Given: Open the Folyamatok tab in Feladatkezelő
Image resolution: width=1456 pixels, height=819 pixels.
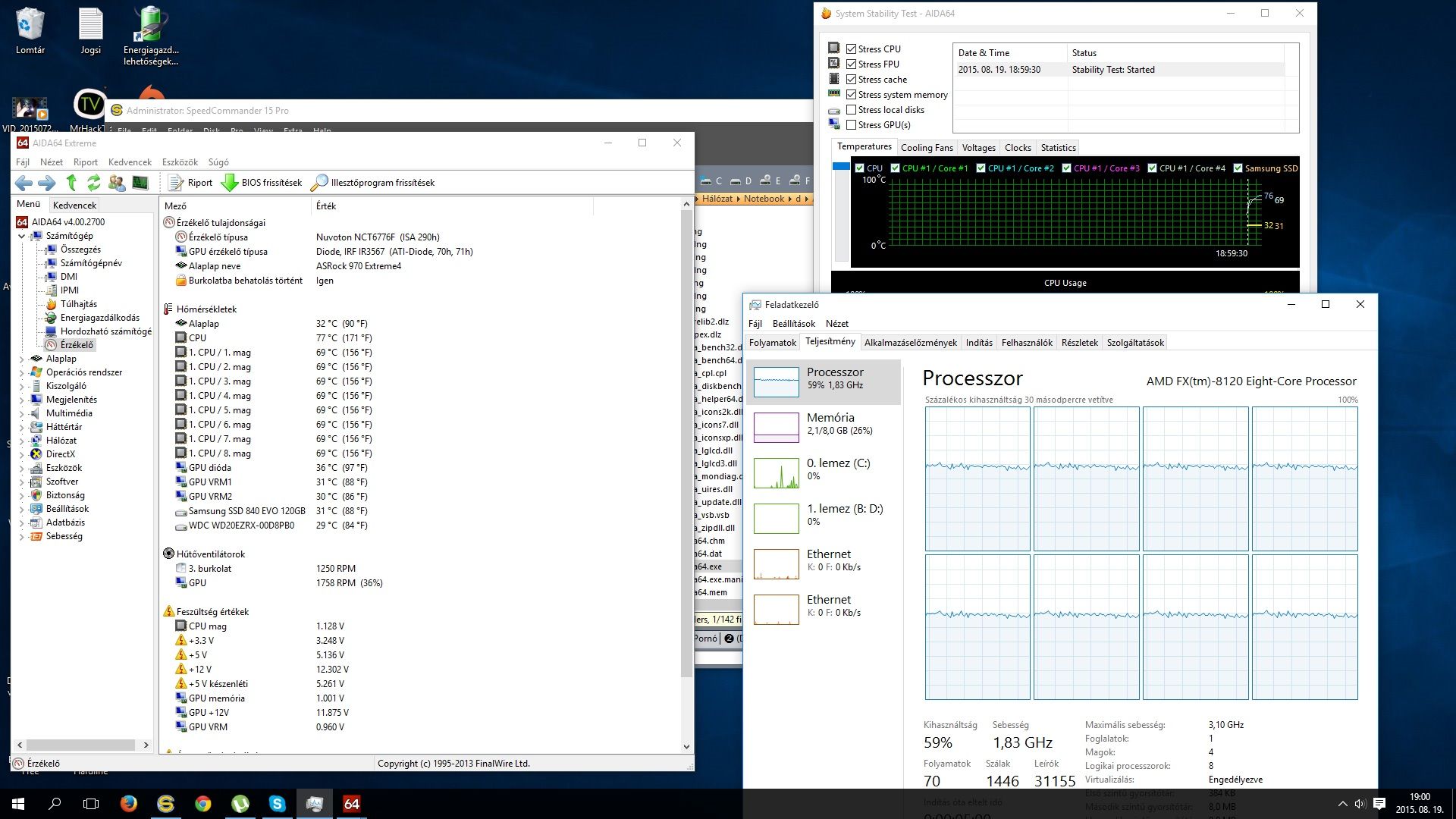Looking at the screenshot, I should coord(773,343).
